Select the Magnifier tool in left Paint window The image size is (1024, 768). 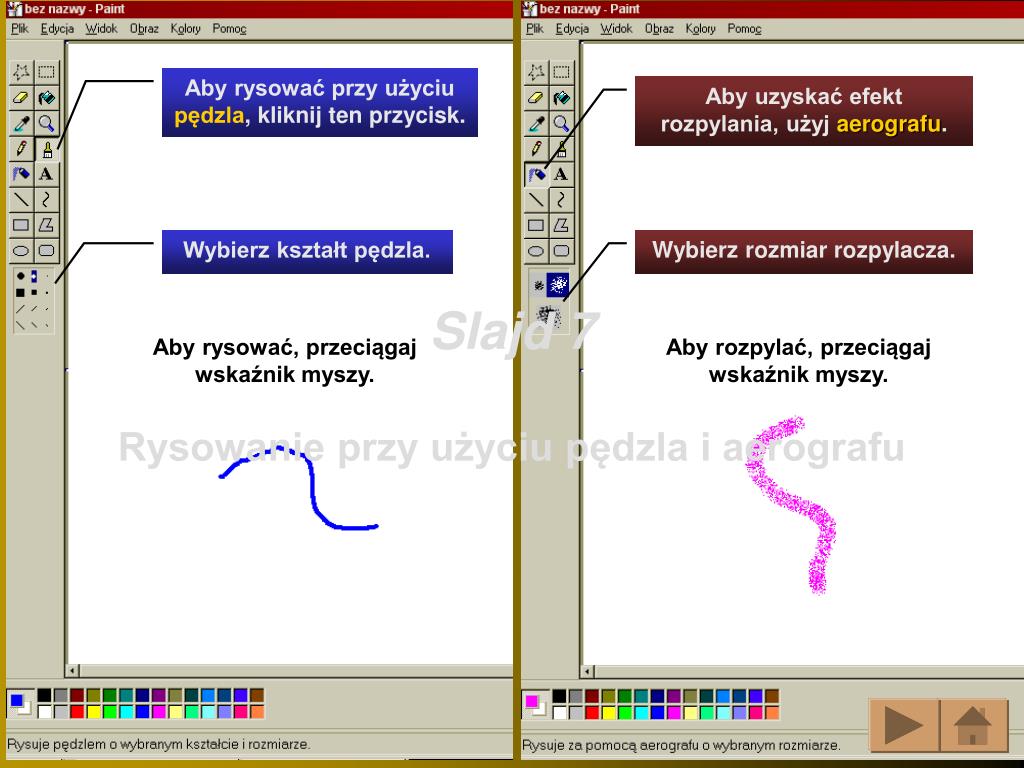pos(46,123)
